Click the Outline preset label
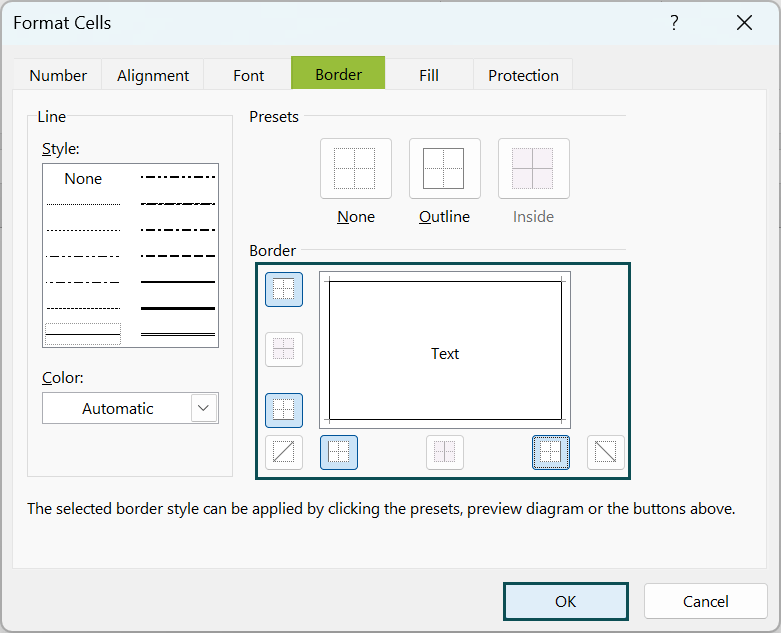 coord(444,217)
